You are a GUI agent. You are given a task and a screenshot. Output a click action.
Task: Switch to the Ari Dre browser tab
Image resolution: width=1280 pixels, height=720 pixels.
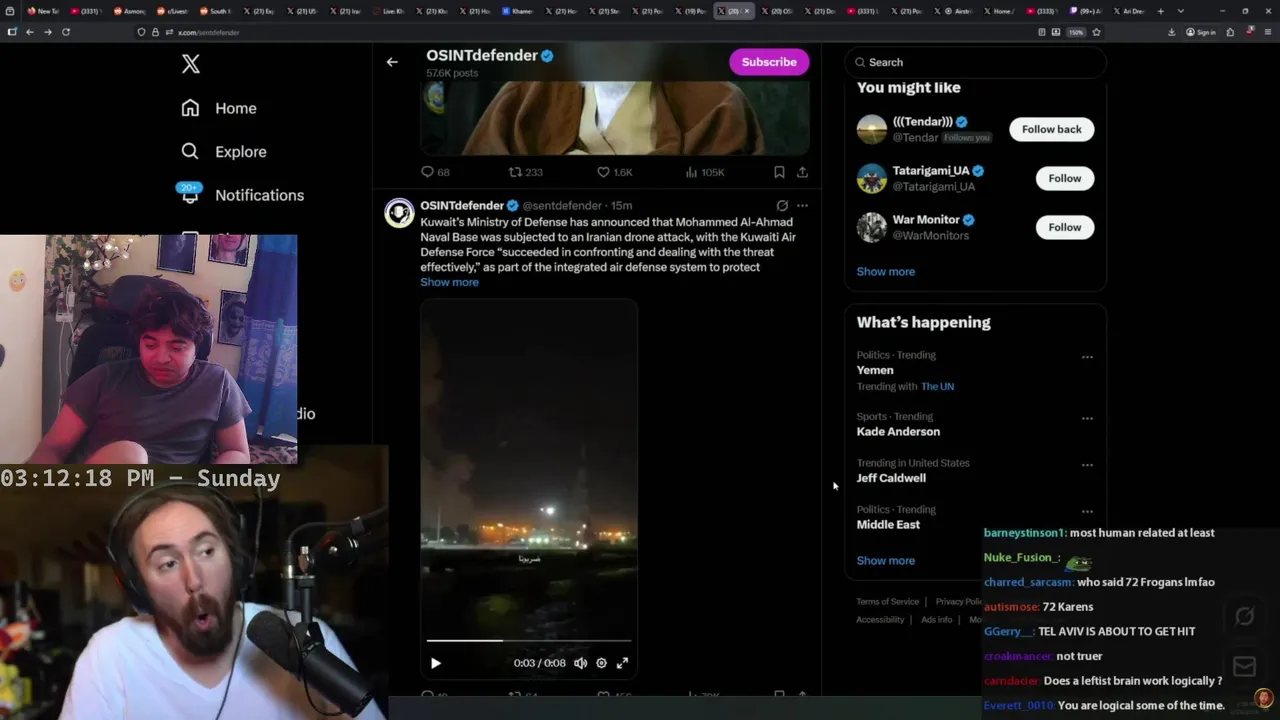[1129, 11]
